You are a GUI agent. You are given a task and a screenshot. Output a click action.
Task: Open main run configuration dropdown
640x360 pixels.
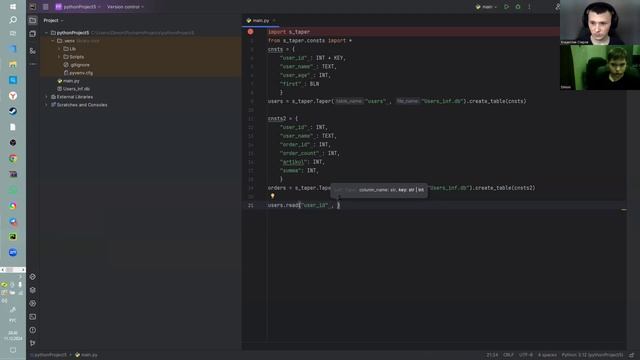coord(486,7)
